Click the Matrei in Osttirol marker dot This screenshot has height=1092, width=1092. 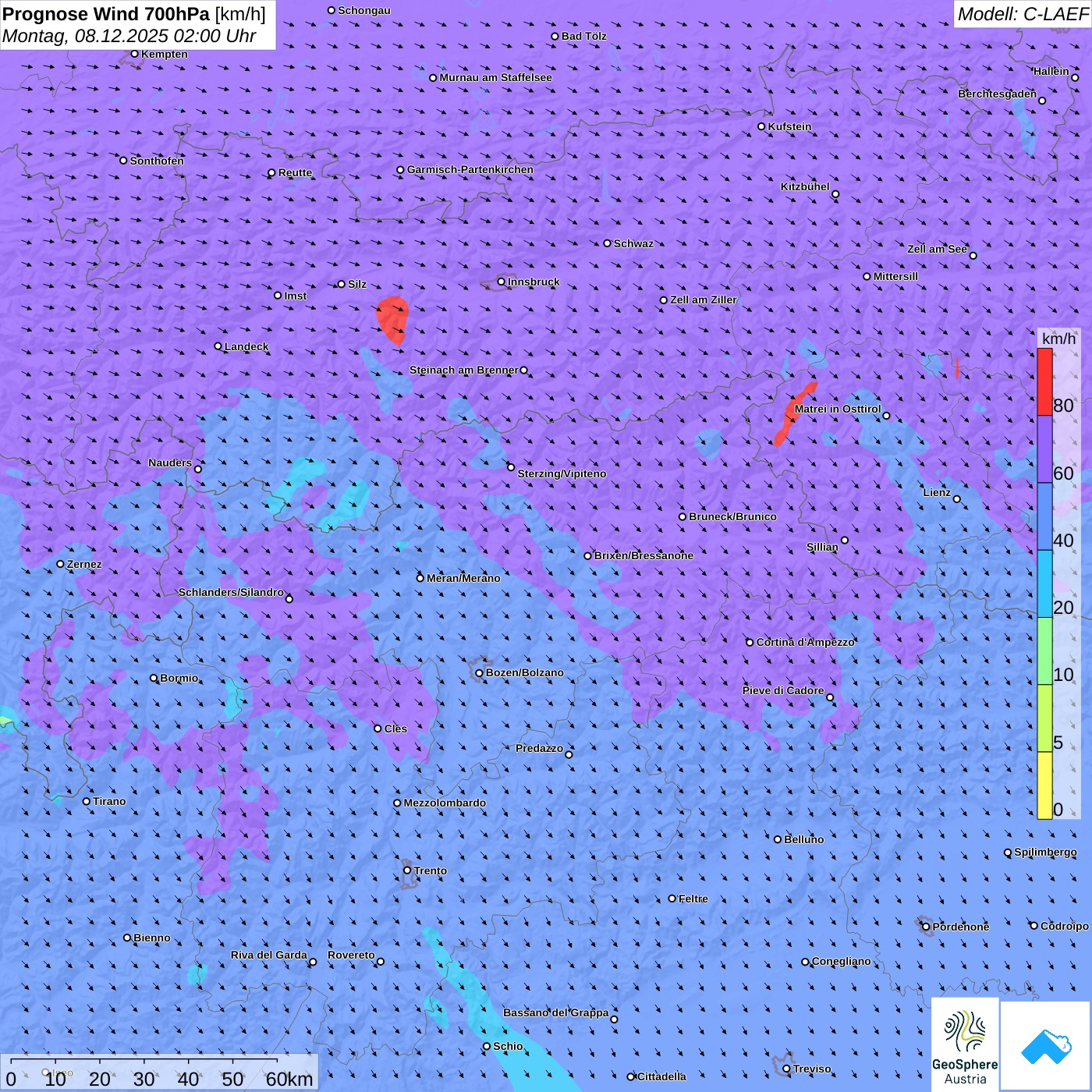pos(886,416)
